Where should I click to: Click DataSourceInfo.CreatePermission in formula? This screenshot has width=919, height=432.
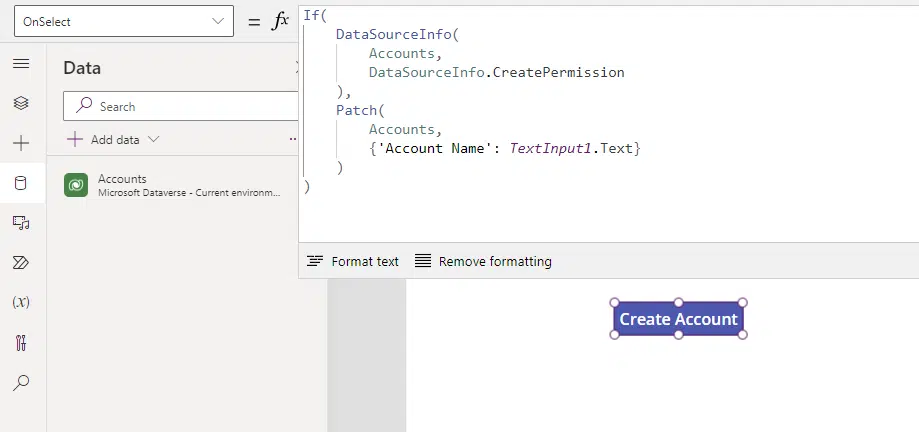496,73
